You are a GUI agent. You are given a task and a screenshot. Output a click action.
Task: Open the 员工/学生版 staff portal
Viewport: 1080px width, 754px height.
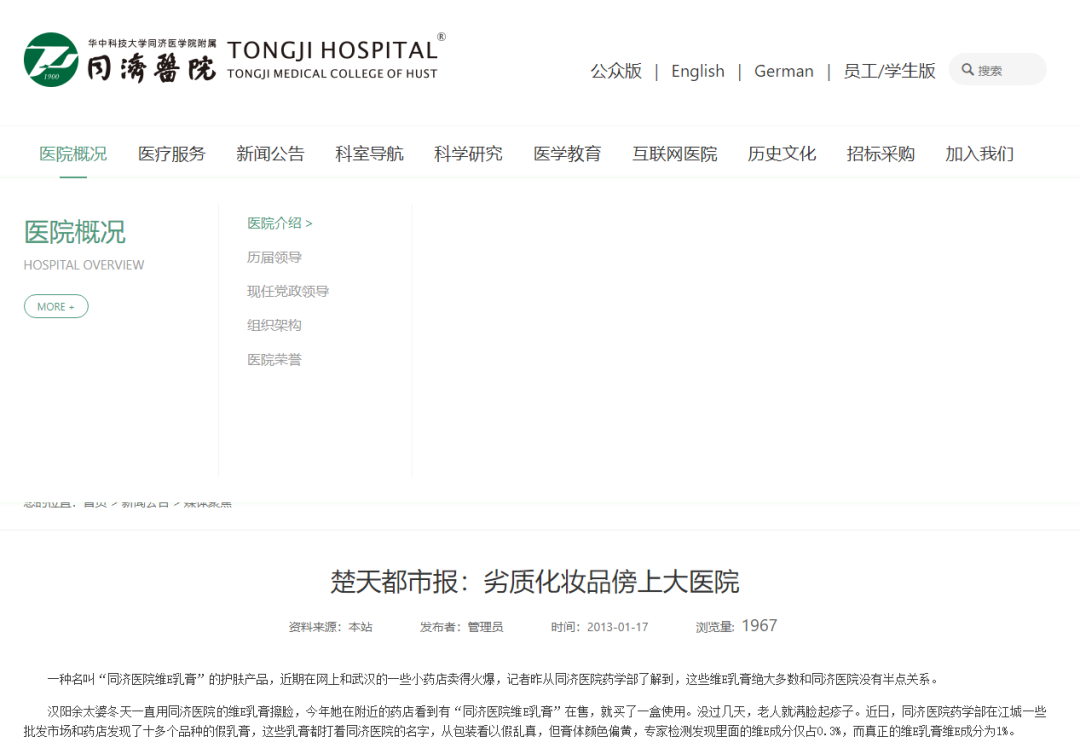(887, 71)
